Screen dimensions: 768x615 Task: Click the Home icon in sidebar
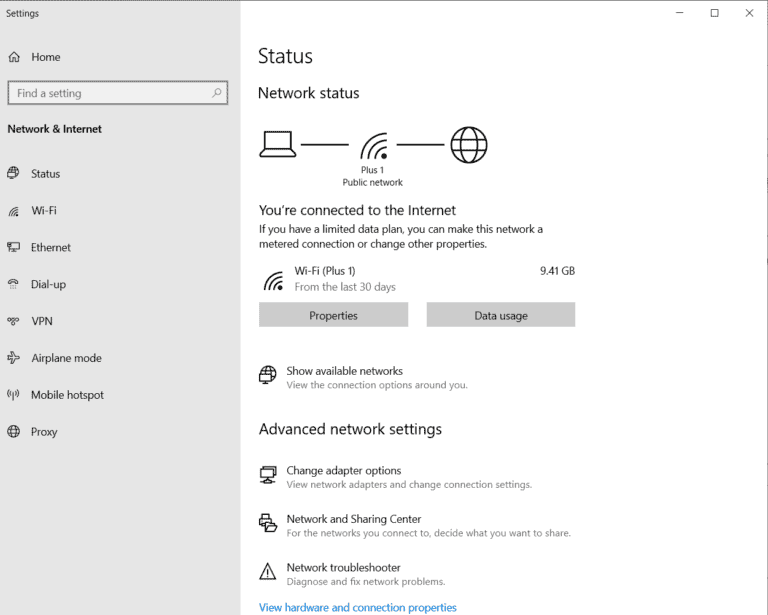[x=14, y=57]
